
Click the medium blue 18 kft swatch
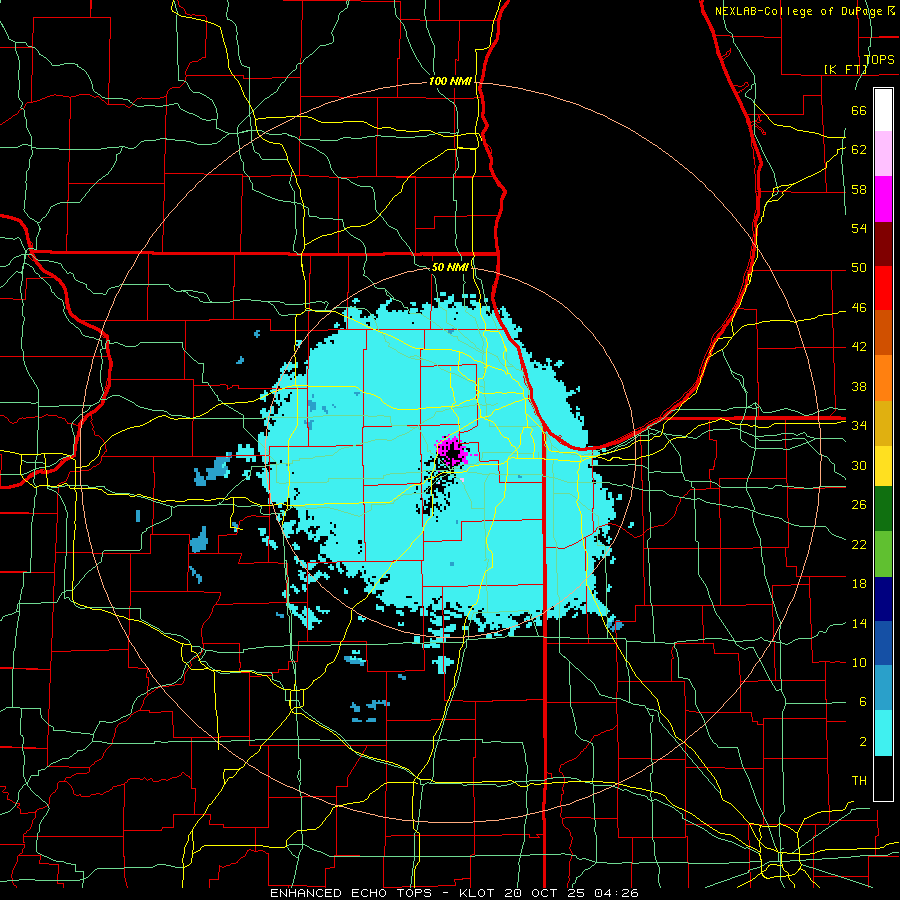883,643
